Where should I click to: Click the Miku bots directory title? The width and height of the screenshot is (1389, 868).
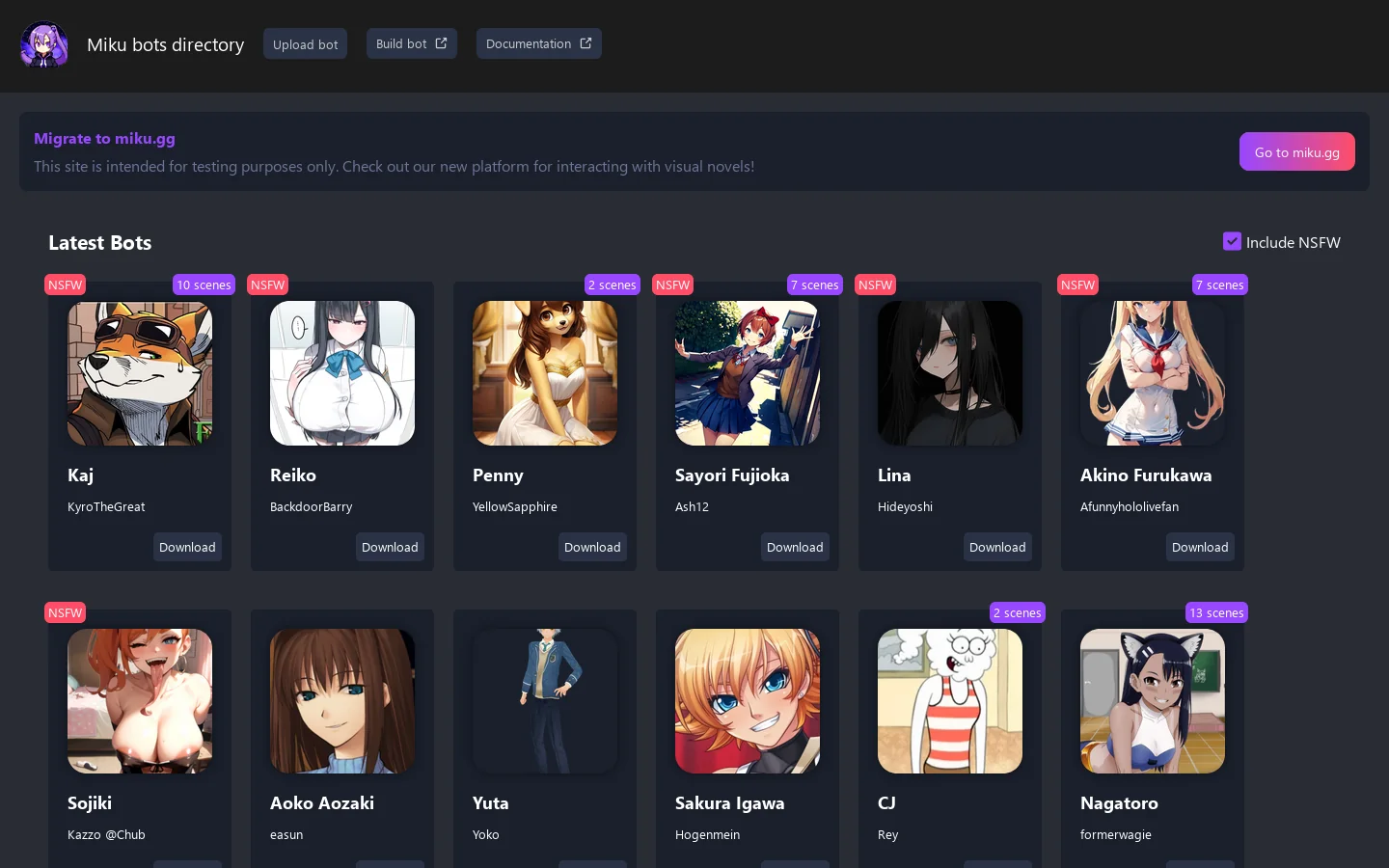click(x=166, y=44)
